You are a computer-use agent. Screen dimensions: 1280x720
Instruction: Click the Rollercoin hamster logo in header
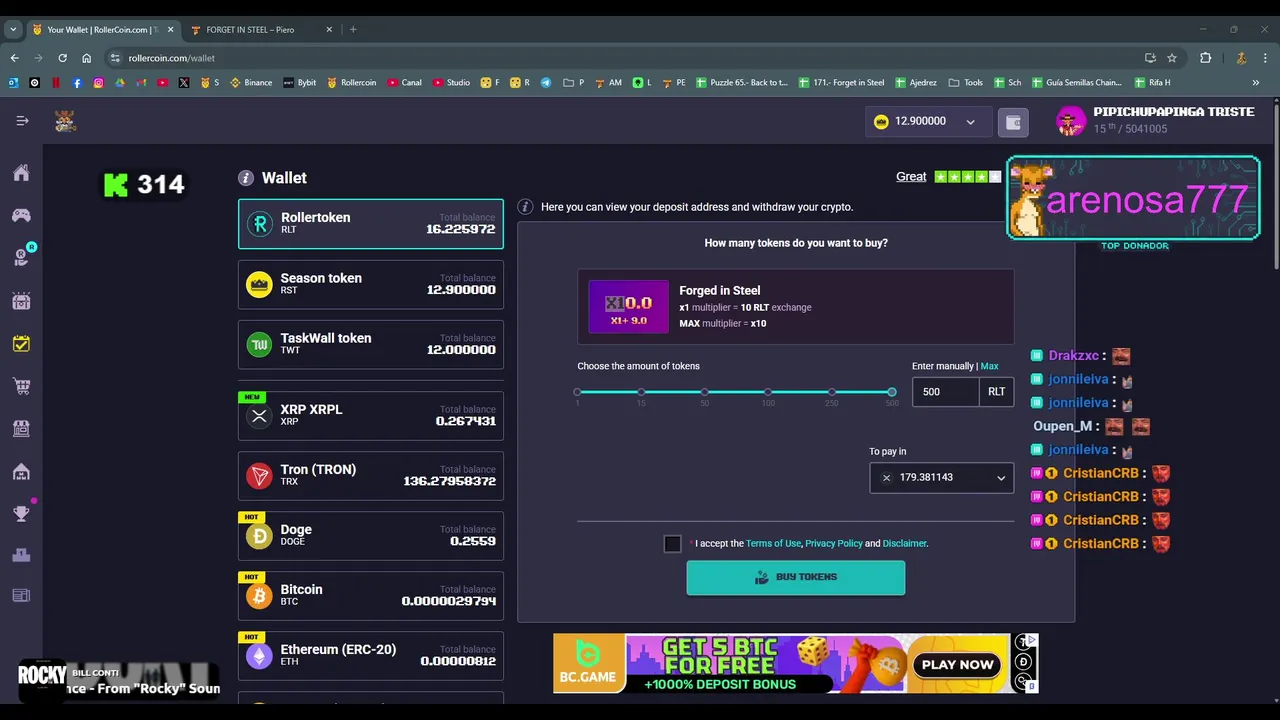[65, 121]
